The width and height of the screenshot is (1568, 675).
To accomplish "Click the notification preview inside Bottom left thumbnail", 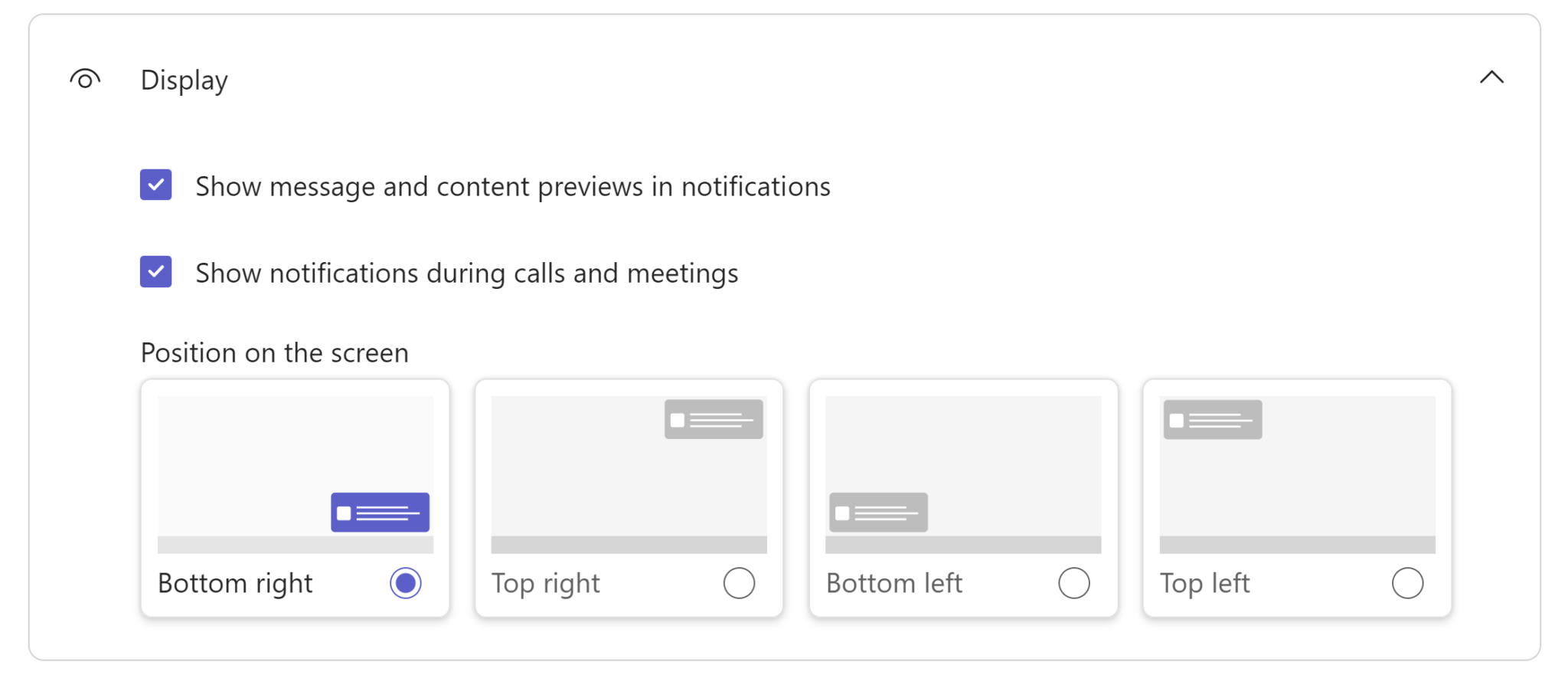I will [877, 512].
